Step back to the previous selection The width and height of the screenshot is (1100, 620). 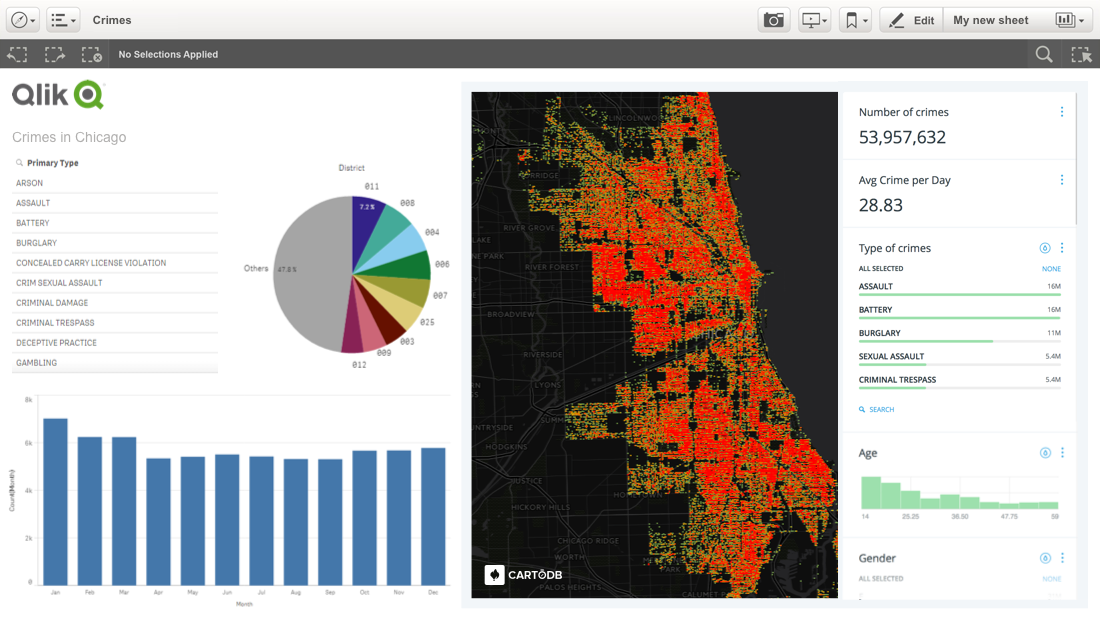pos(16,54)
